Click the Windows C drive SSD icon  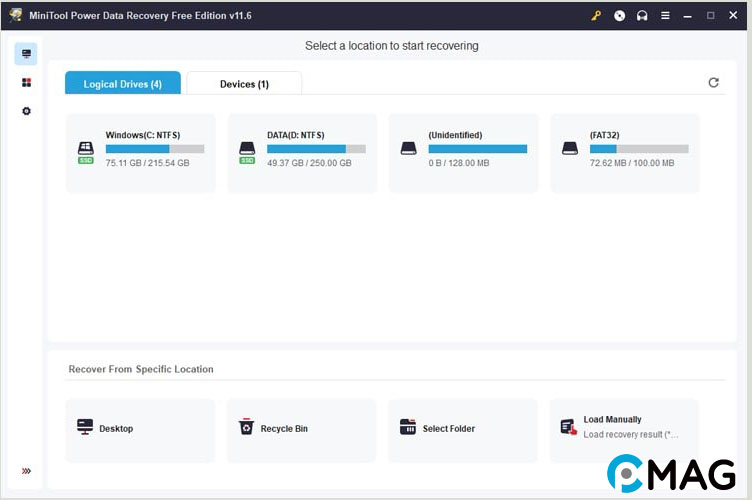[x=86, y=152]
